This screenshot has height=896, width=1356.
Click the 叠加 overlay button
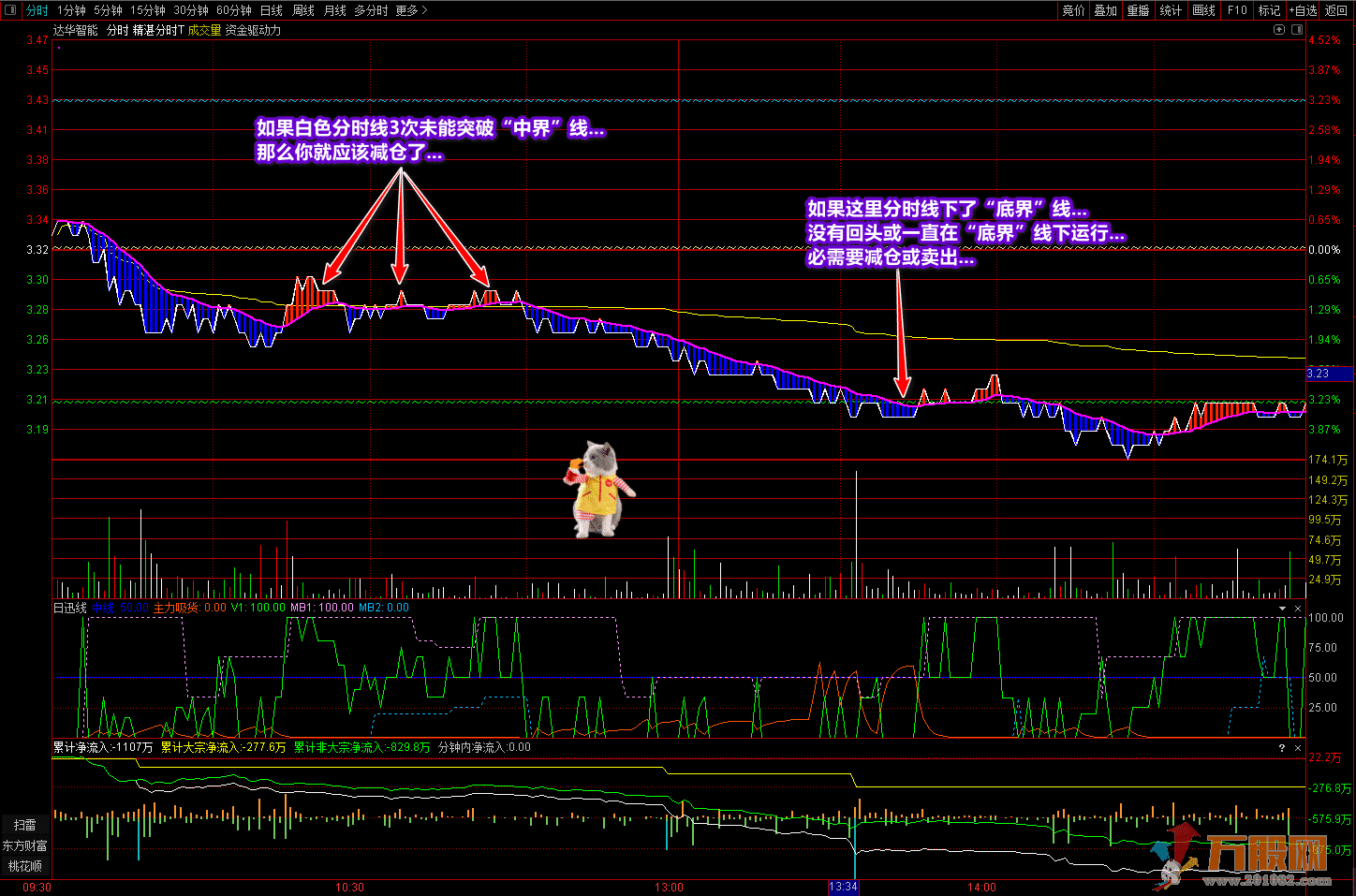[1106, 10]
